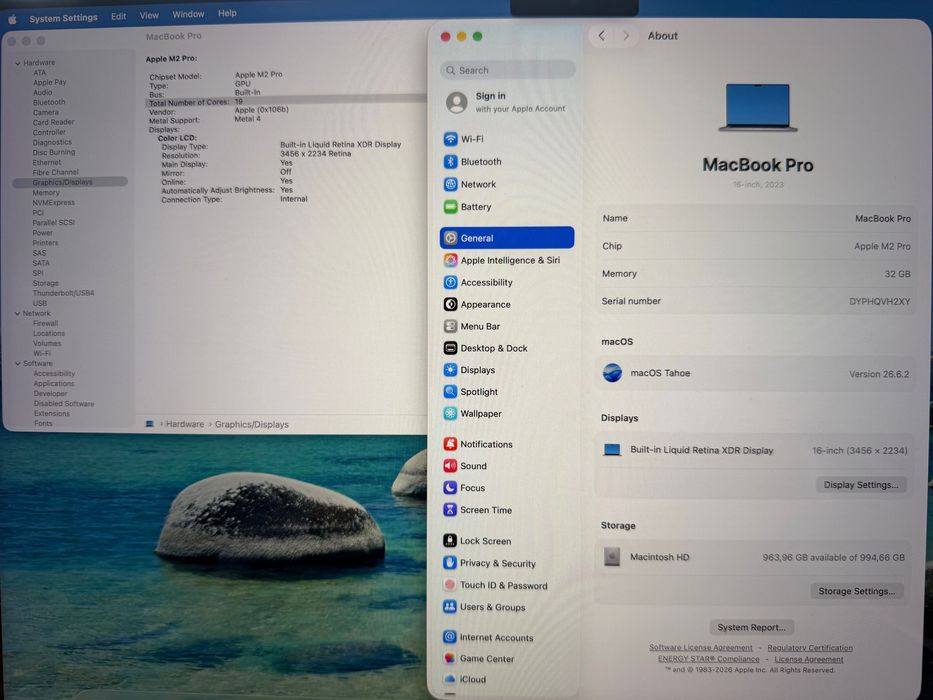Collapse the Hardware section in System Report
The image size is (933, 700).
click(18, 63)
